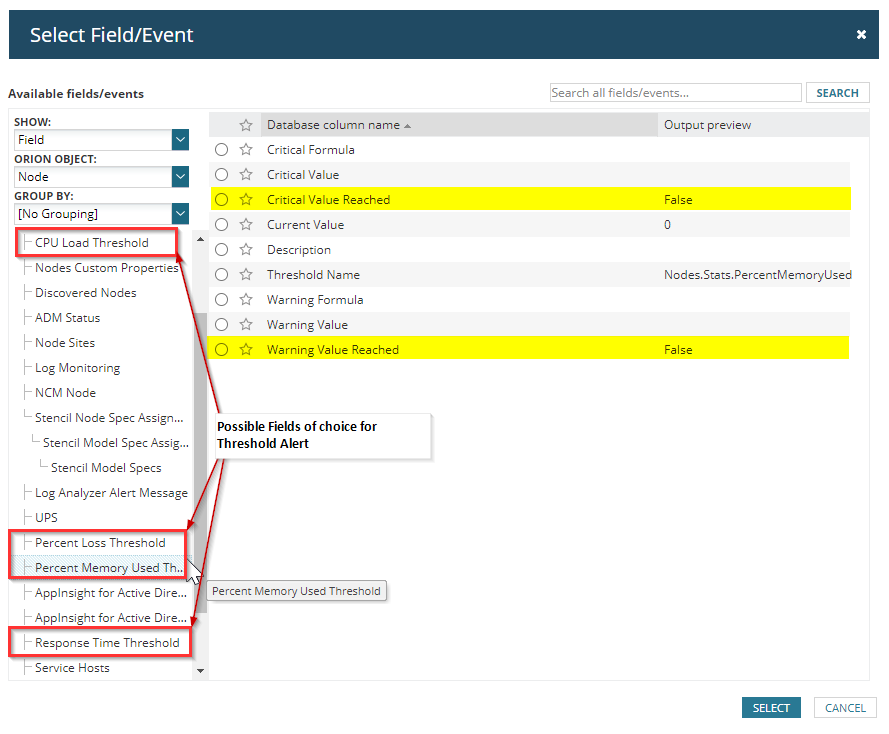Image resolution: width=889 pixels, height=734 pixels.
Task: Expand the Orion Object Node dropdown
Action: [180, 177]
